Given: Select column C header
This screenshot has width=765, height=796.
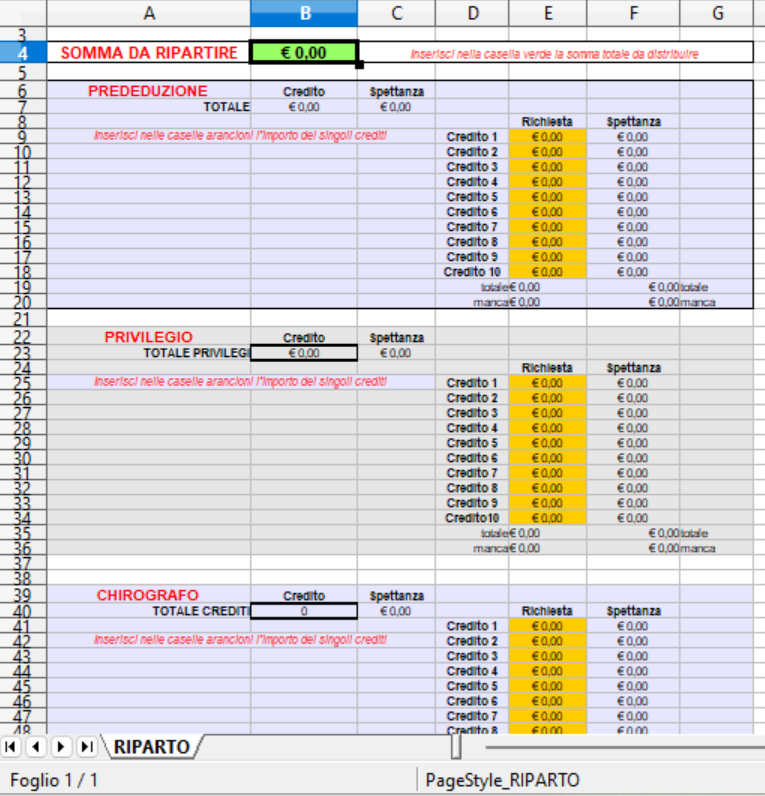Looking at the screenshot, I should (x=396, y=13).
